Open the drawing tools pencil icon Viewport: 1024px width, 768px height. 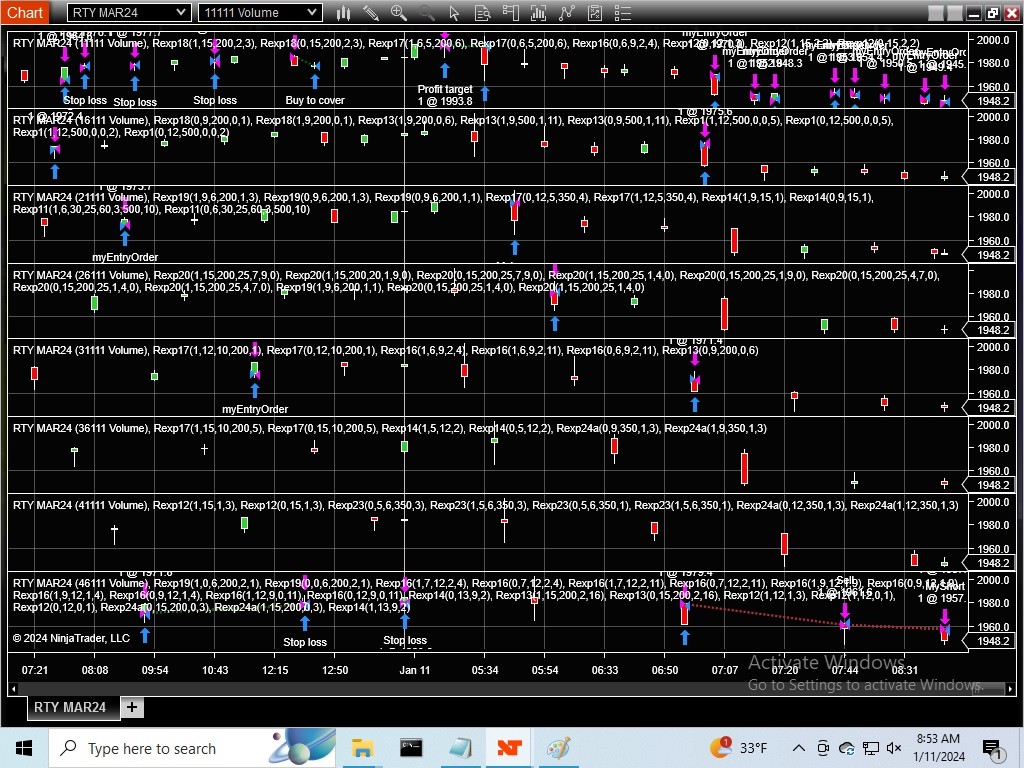coord(370,12)
